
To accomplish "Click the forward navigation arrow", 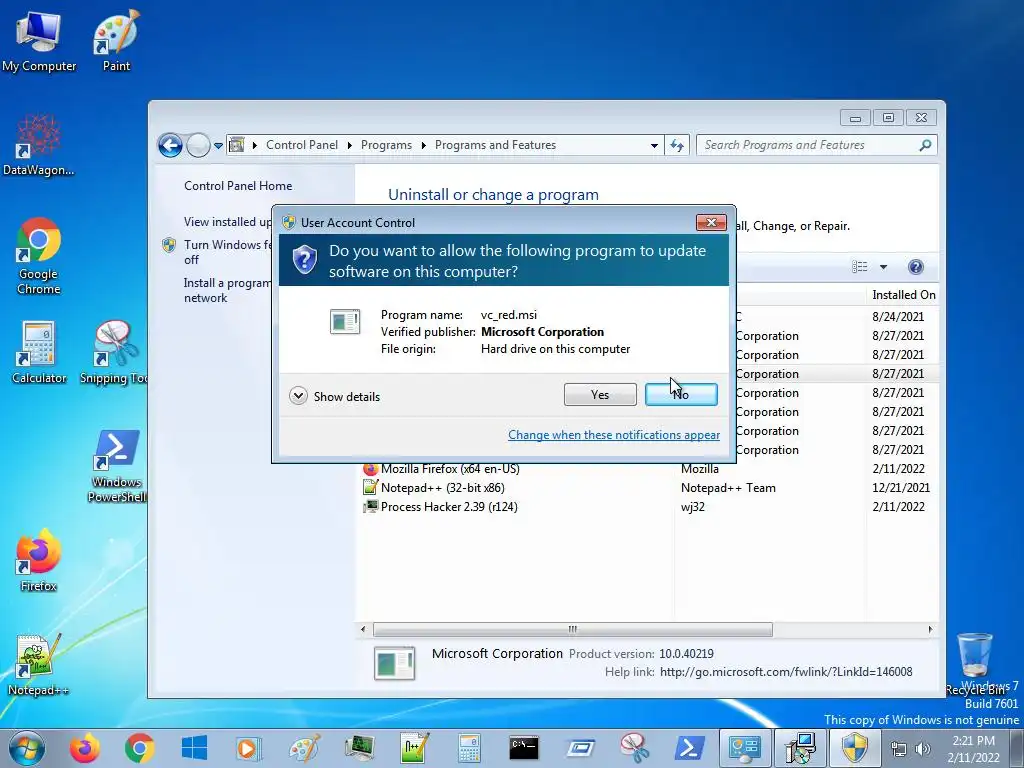I will pos(198,145).
